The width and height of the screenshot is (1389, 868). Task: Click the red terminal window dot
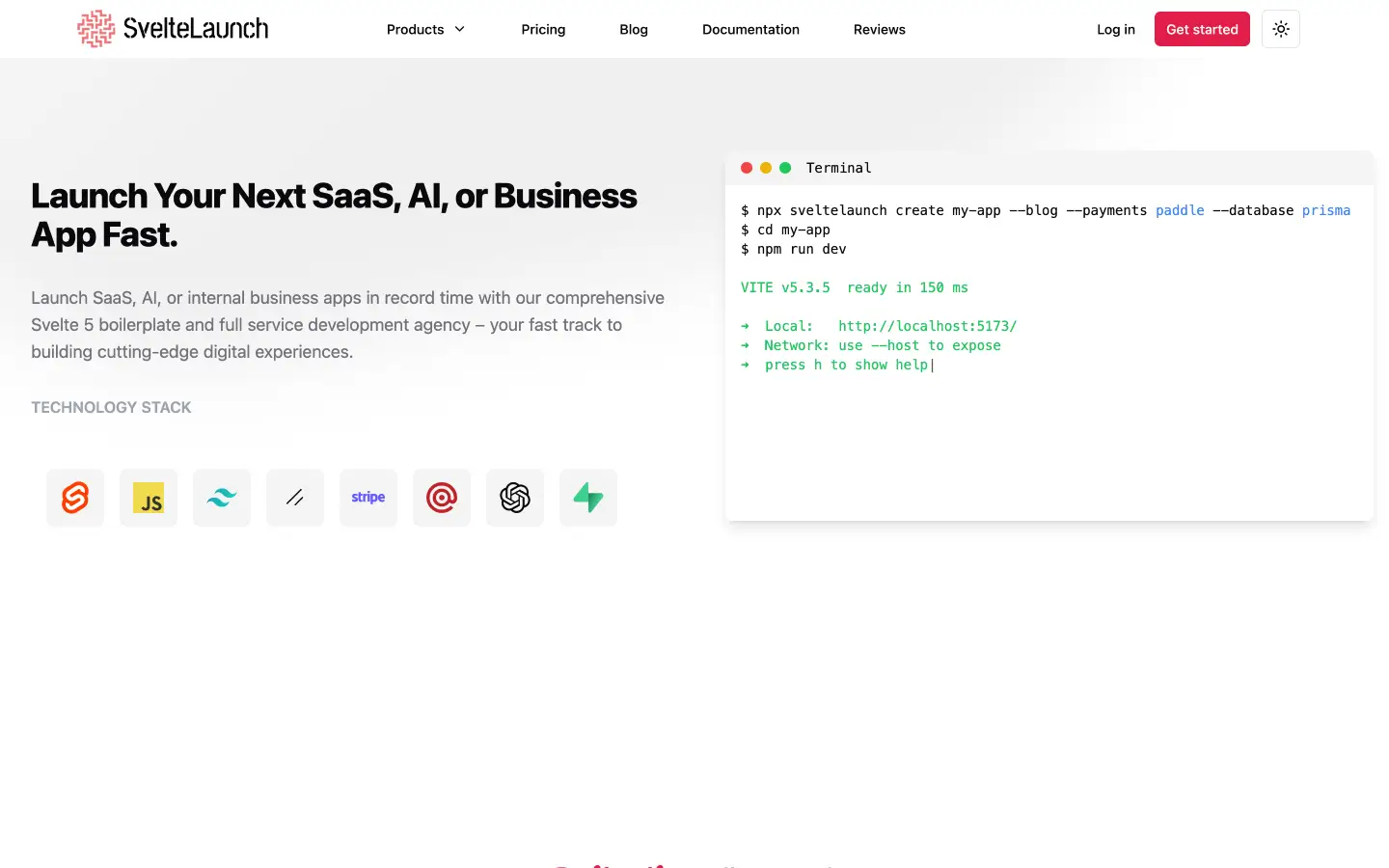pos(747,168)
